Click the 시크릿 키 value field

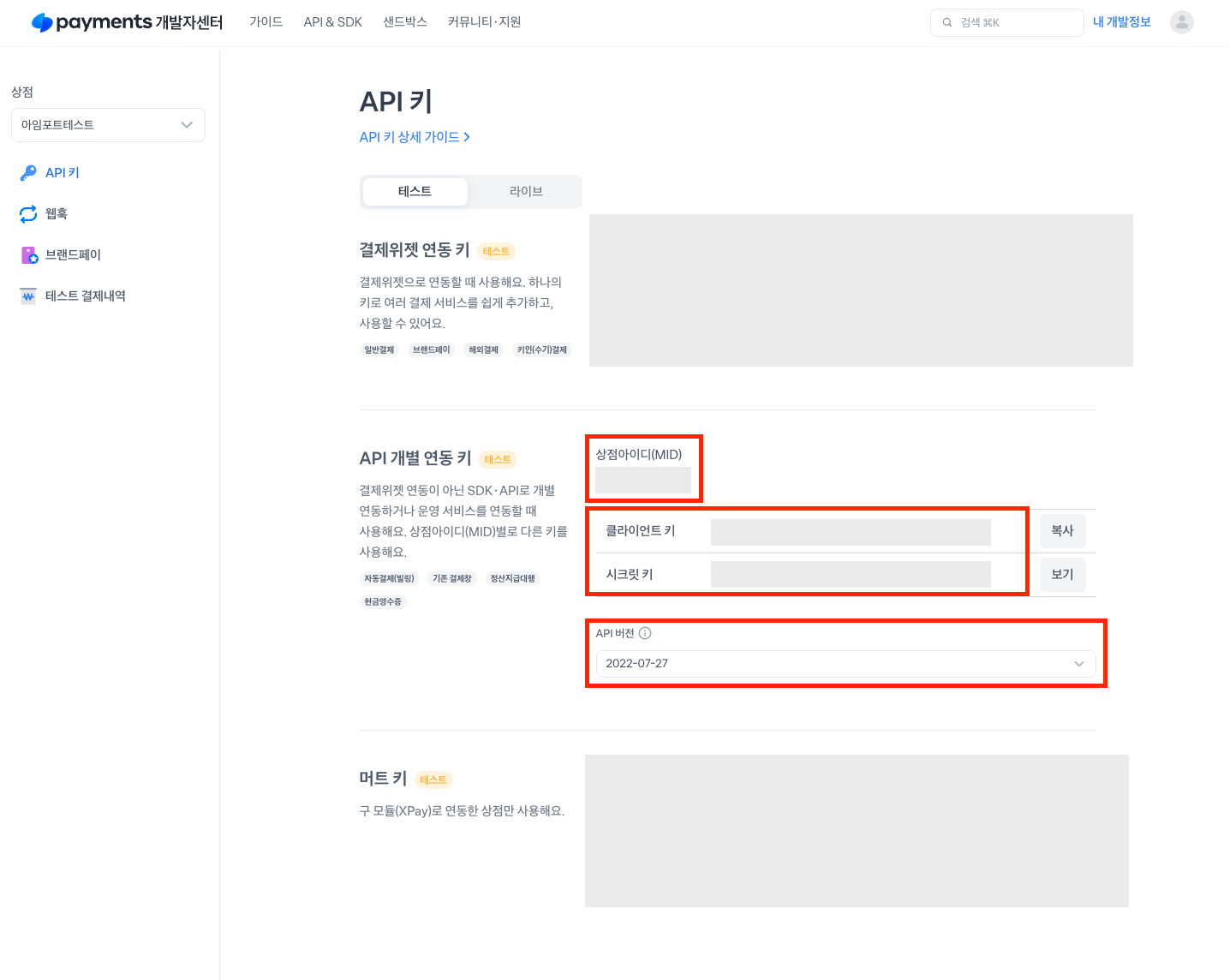(851, 575)
